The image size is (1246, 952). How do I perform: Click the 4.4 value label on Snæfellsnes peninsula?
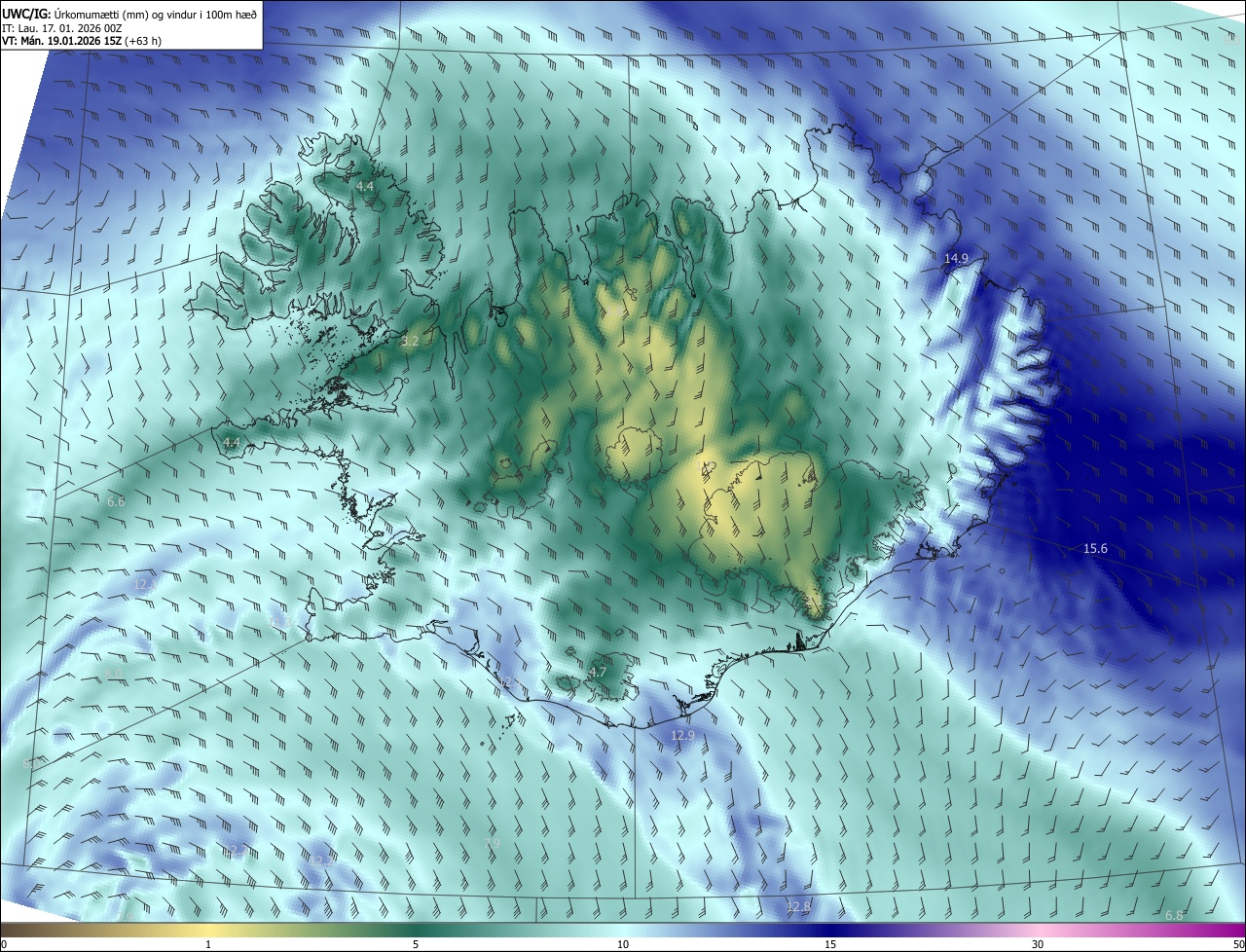coord(231,442)
